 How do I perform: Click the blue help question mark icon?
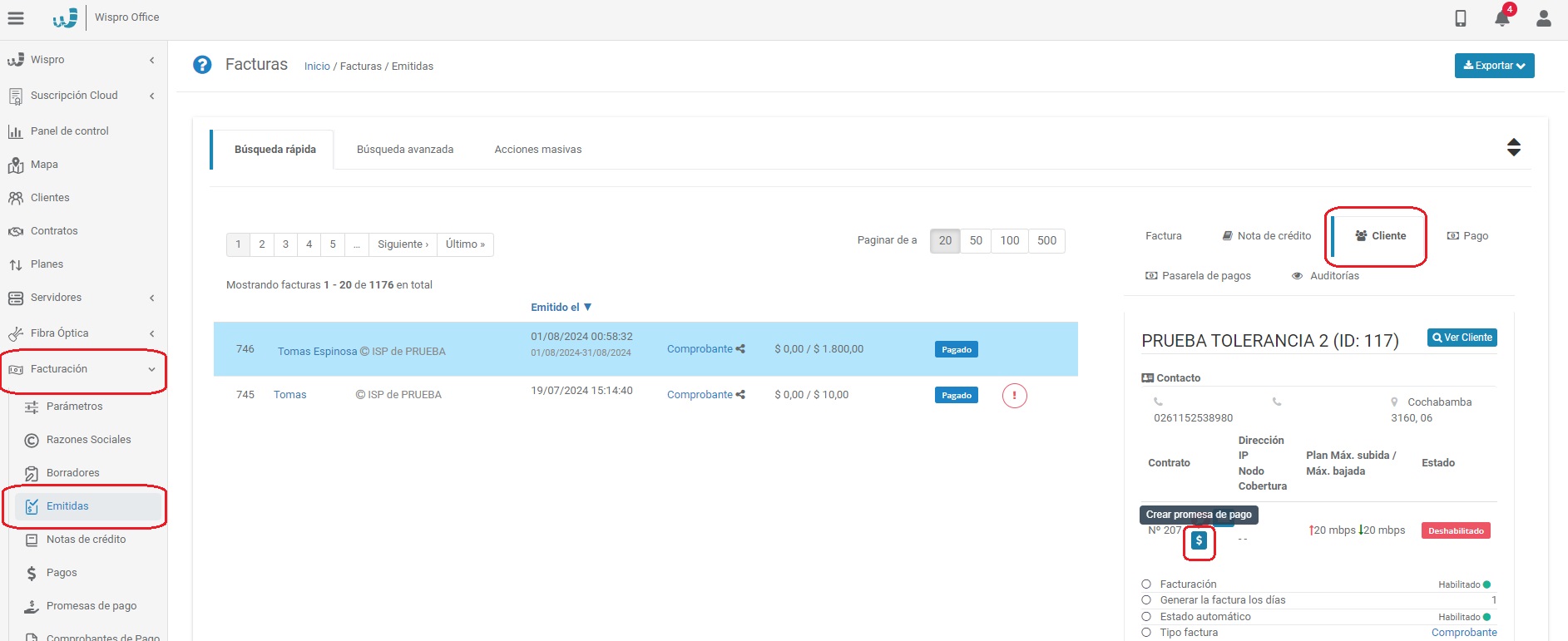point(202,65)
